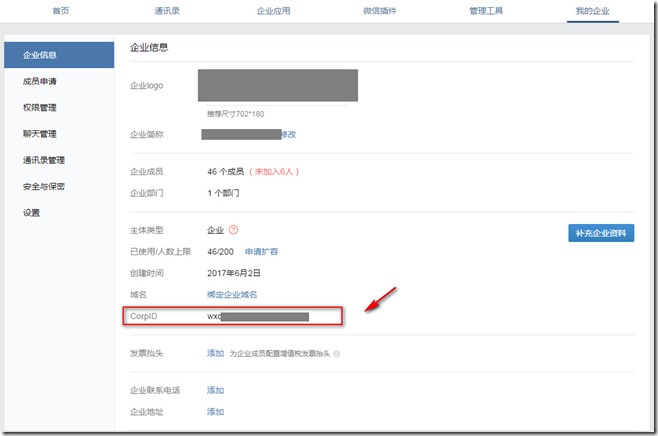Click the 绑定企业域名 link

(x=232, y=294)
